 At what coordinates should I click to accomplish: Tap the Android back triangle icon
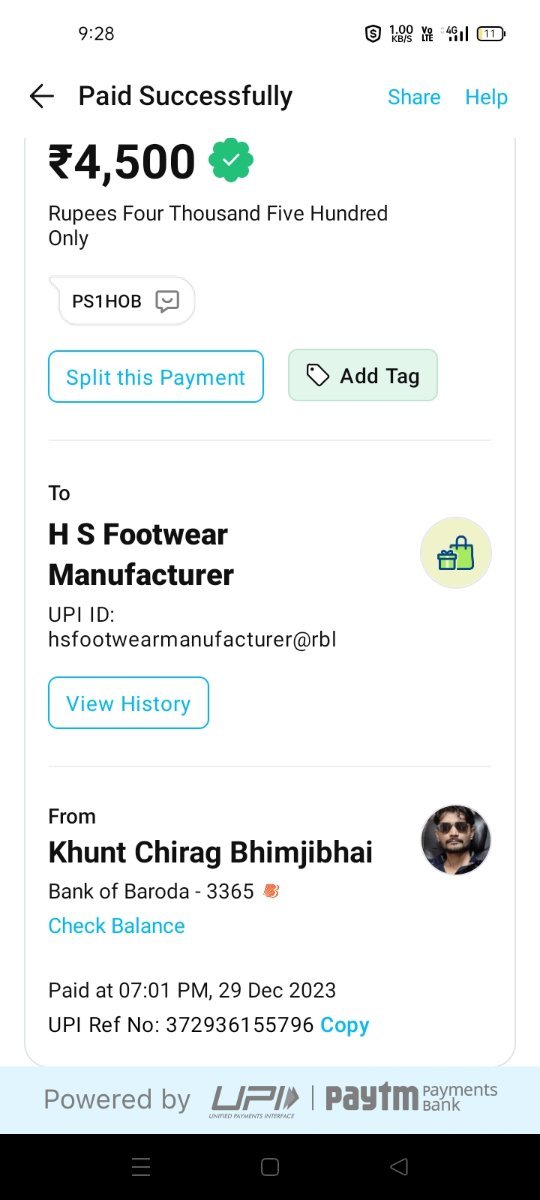click(399, 1167)
